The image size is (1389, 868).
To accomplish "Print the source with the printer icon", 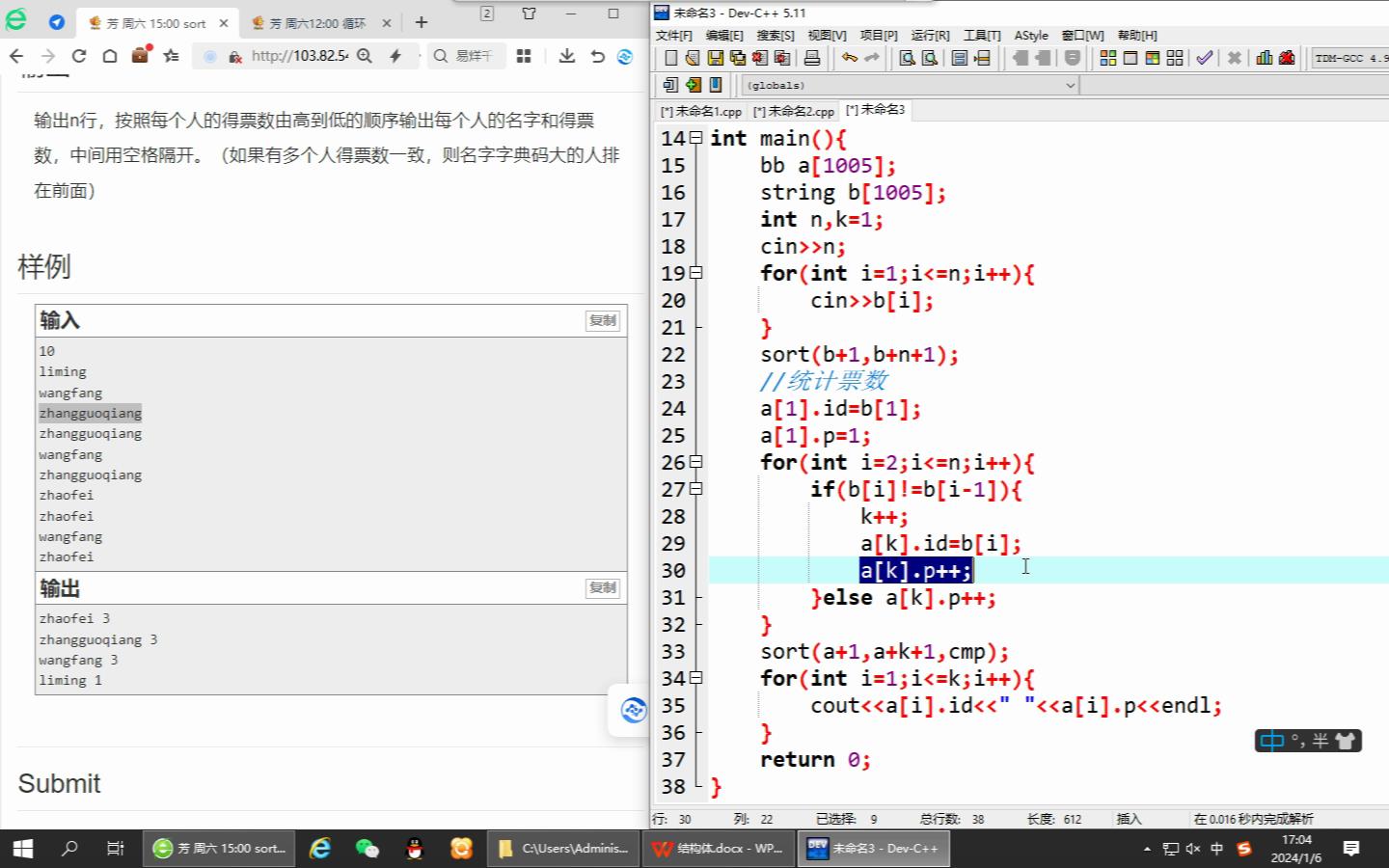I will pyautogui.click(x=811, y=58).
